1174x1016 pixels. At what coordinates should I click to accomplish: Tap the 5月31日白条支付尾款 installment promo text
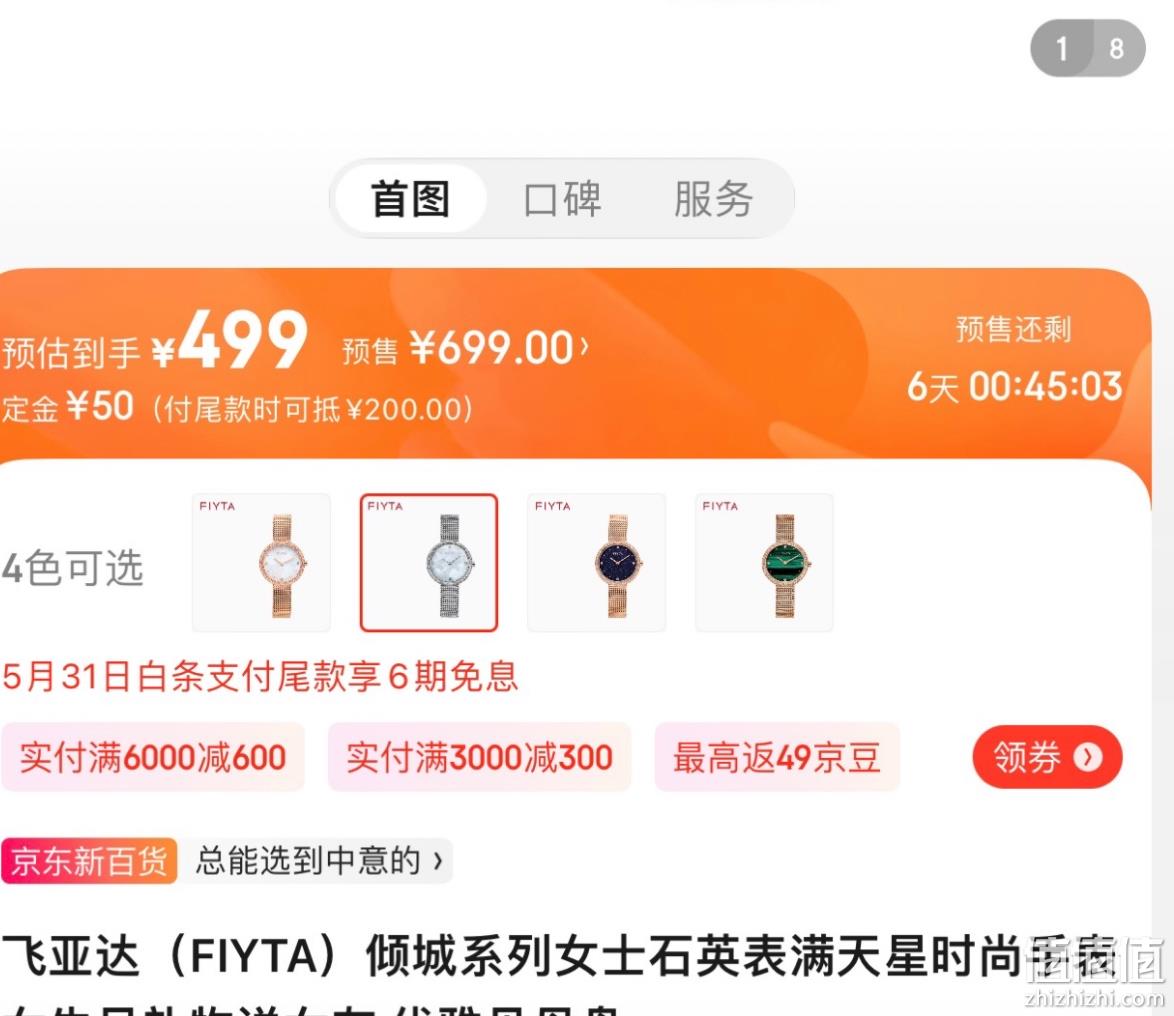[260, 676]
